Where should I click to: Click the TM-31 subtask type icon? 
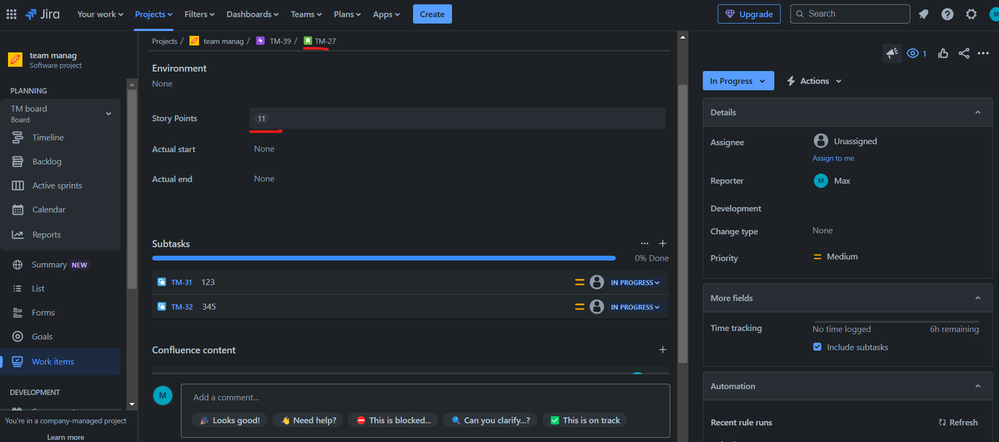(x=162, y=282)
